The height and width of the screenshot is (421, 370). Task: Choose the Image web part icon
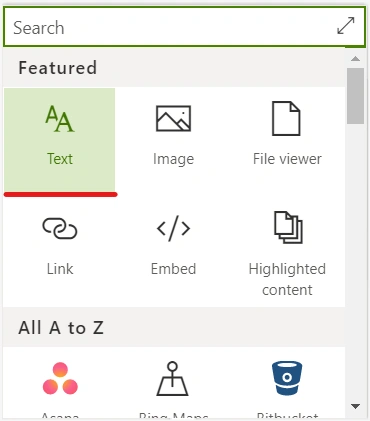(173, 119)
